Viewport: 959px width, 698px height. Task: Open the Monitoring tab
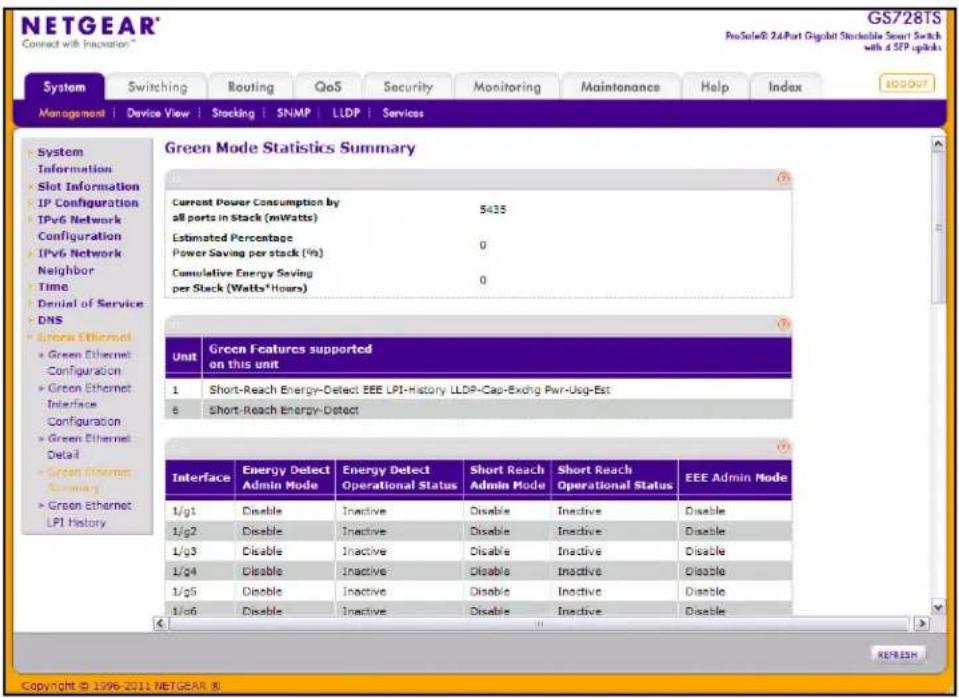click(507, 87)
